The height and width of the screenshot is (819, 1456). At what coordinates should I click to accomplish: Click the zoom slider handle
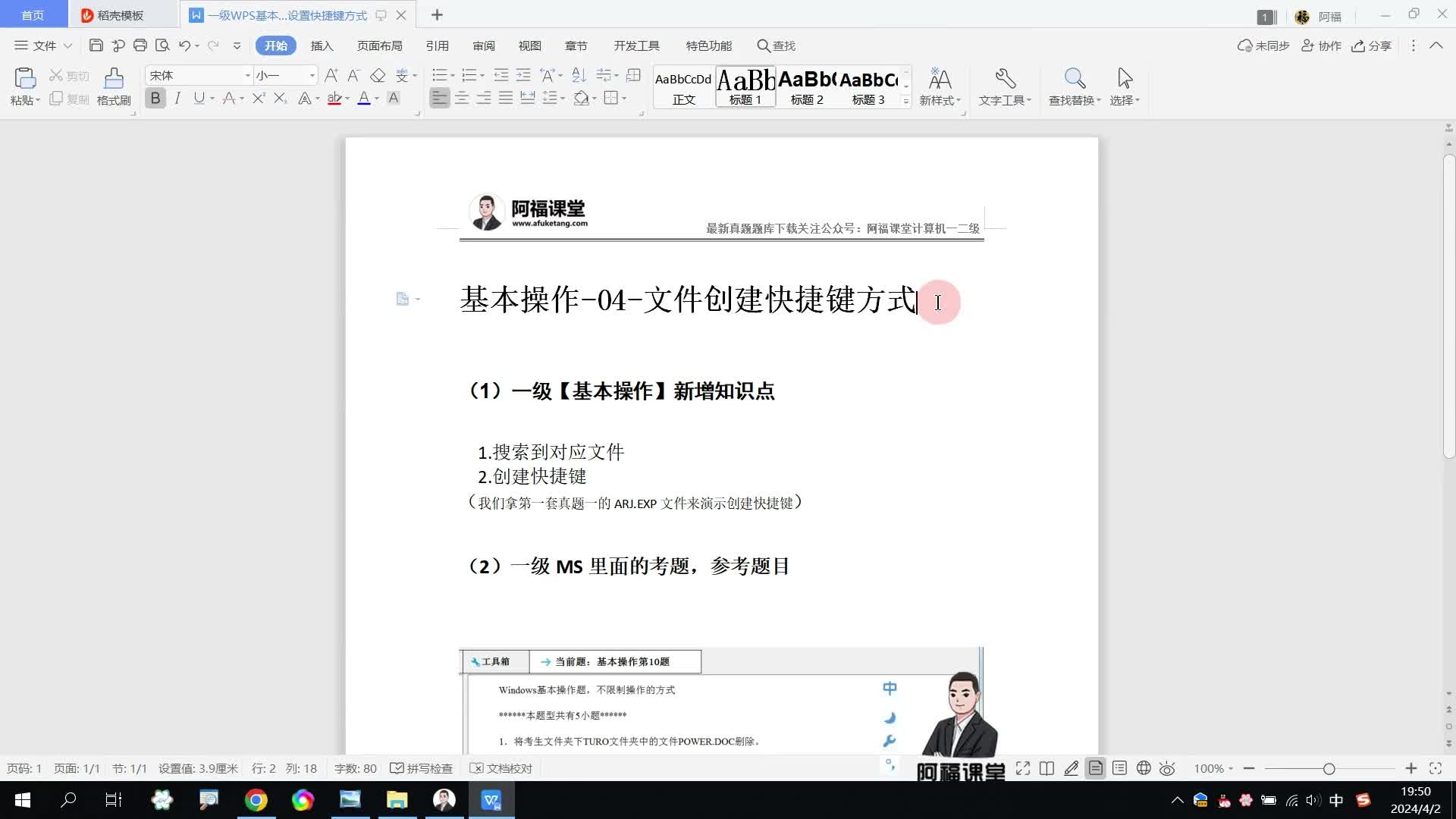(1329, 768)
